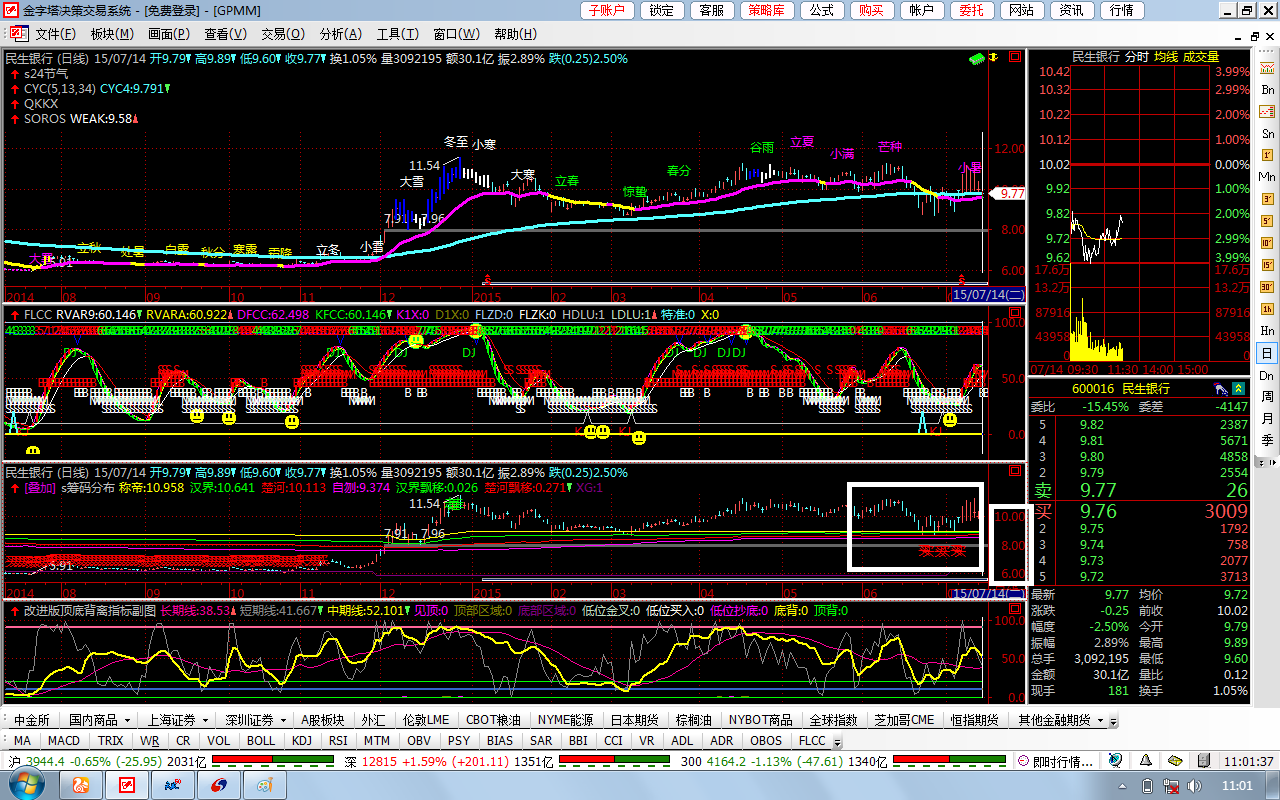The width and height of the screenshot is (1280, 800).
Task: Select the MACD indicator tab
Action: point(64,741)
